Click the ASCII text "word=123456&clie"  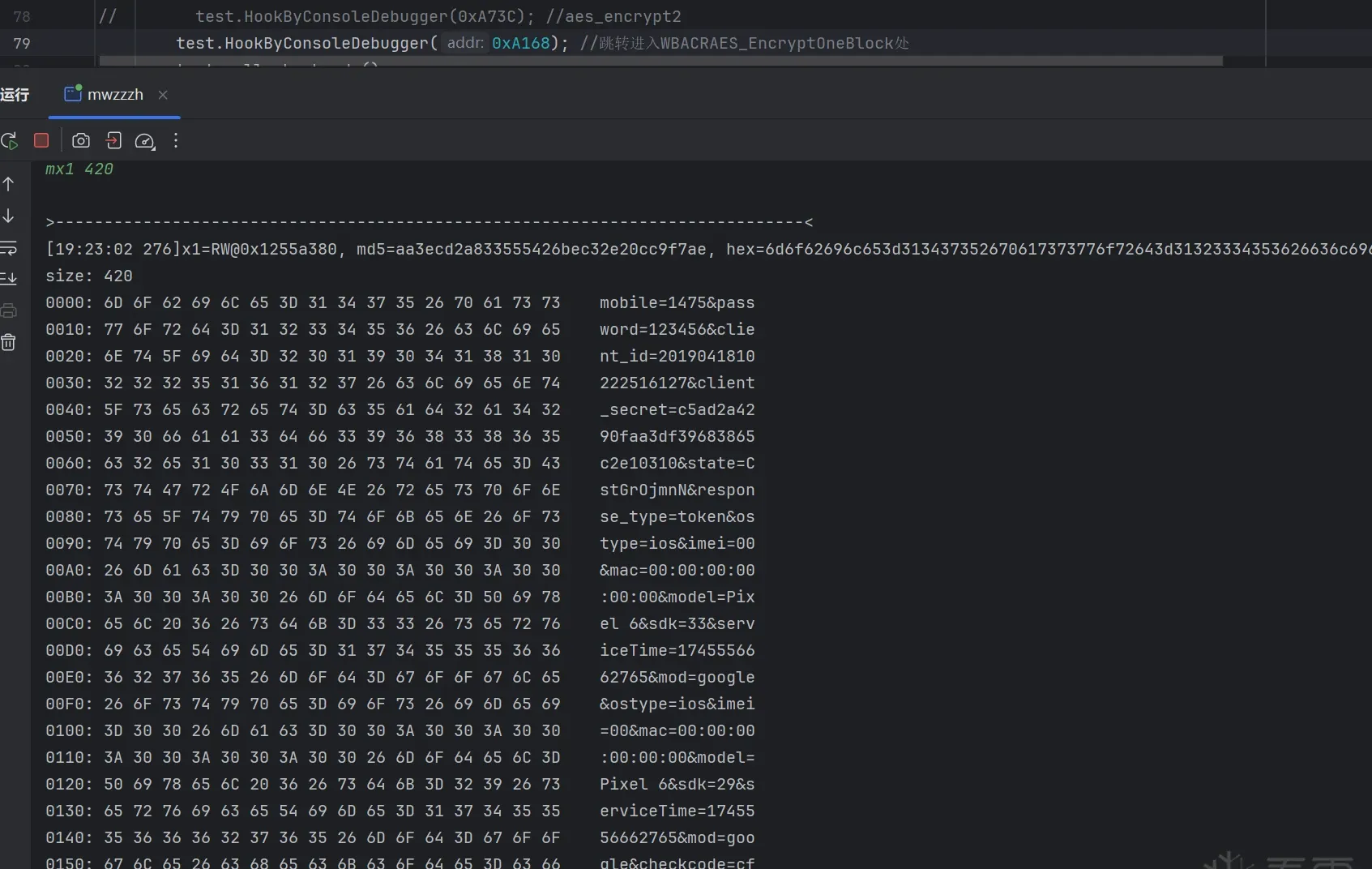click(677, 329)
